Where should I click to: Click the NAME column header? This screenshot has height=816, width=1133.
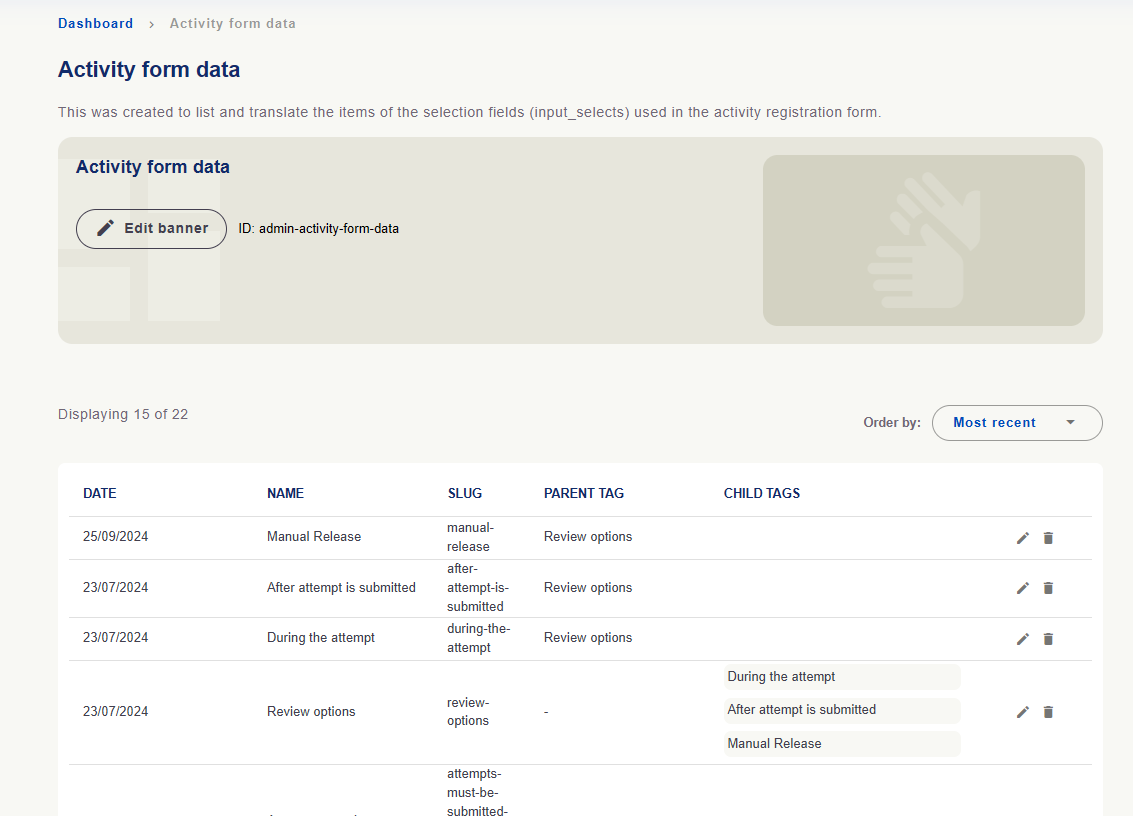(x=285, y=494)
